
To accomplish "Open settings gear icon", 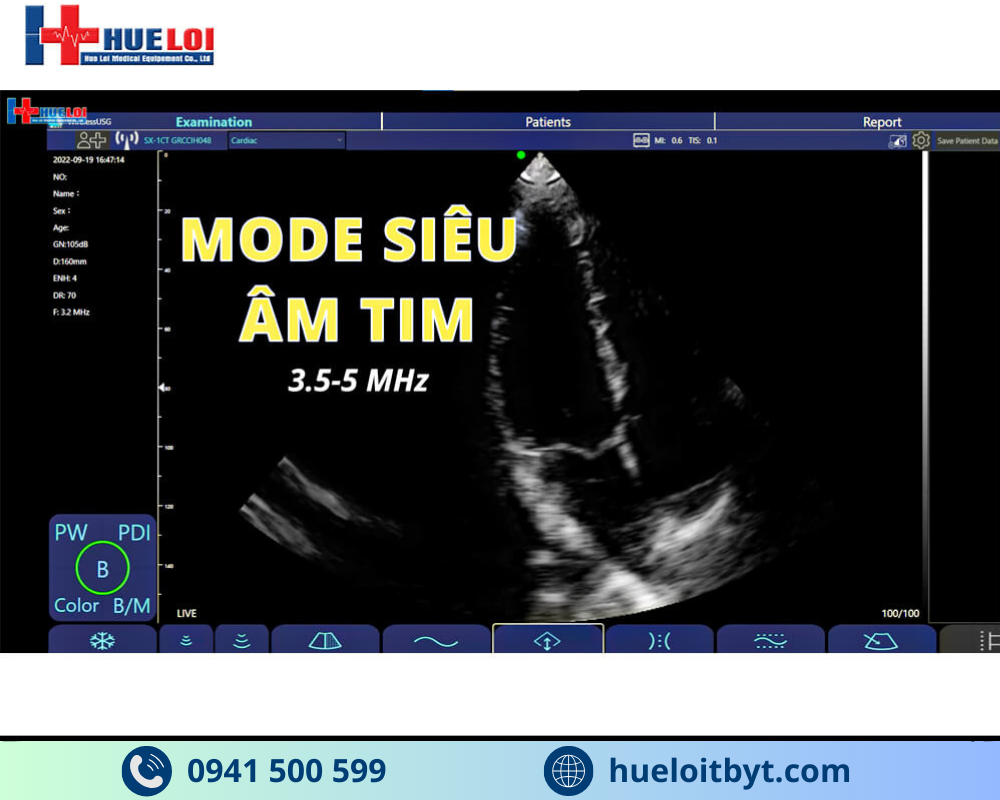I will click(921, 141).
